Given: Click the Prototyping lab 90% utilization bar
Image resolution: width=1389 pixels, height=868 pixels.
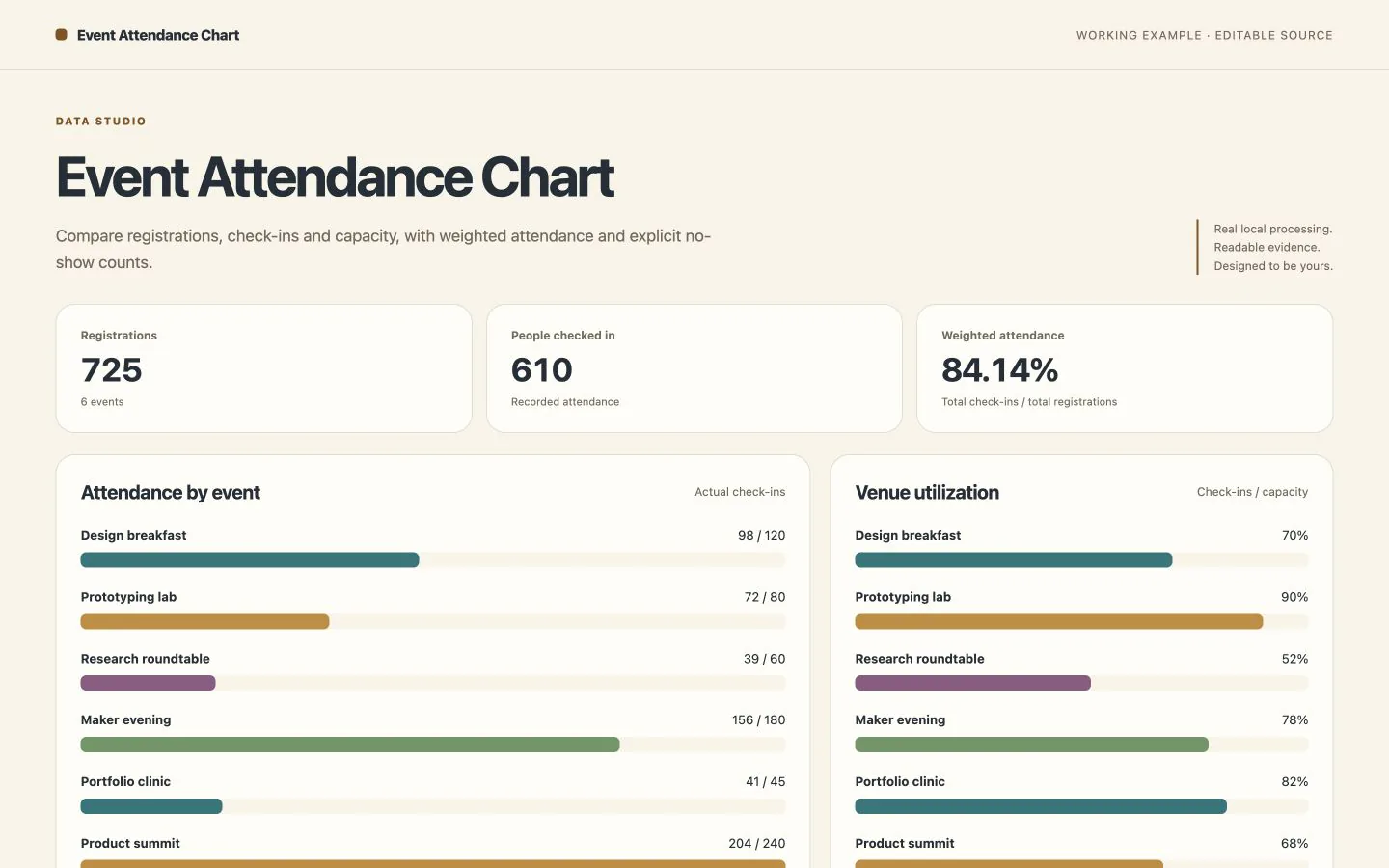Looking at the screenshot, I should tap(1059, 622).
